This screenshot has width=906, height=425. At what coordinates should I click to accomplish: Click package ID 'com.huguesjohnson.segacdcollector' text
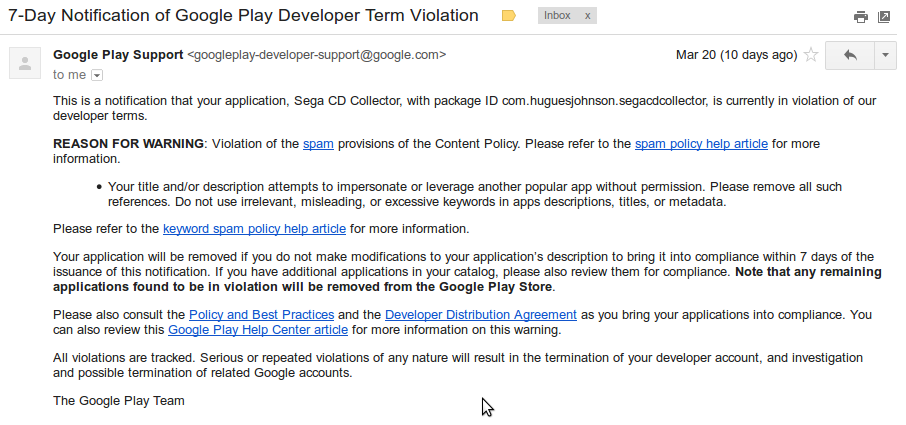tap(604, 102)
